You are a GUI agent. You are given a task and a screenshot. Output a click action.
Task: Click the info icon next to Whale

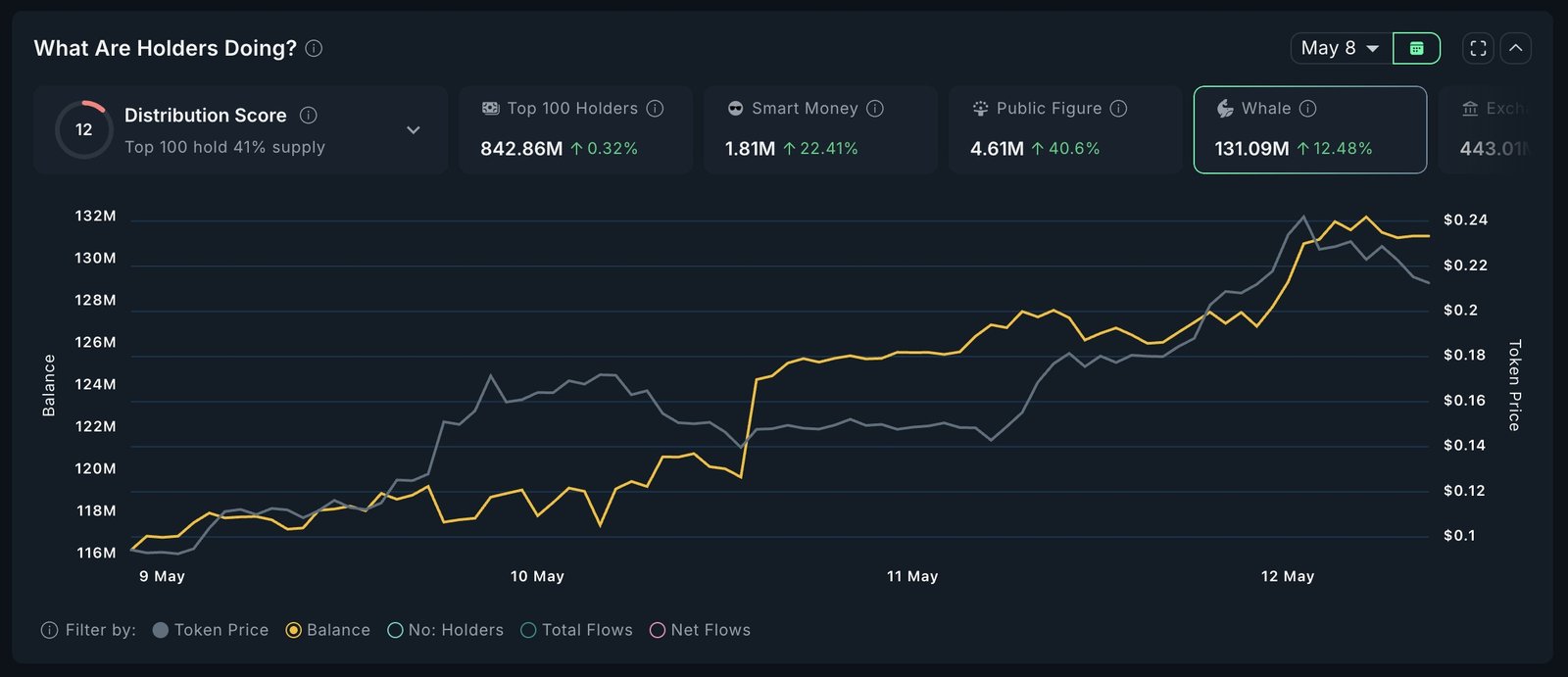pyautogui.click(x=1307, y=109)
